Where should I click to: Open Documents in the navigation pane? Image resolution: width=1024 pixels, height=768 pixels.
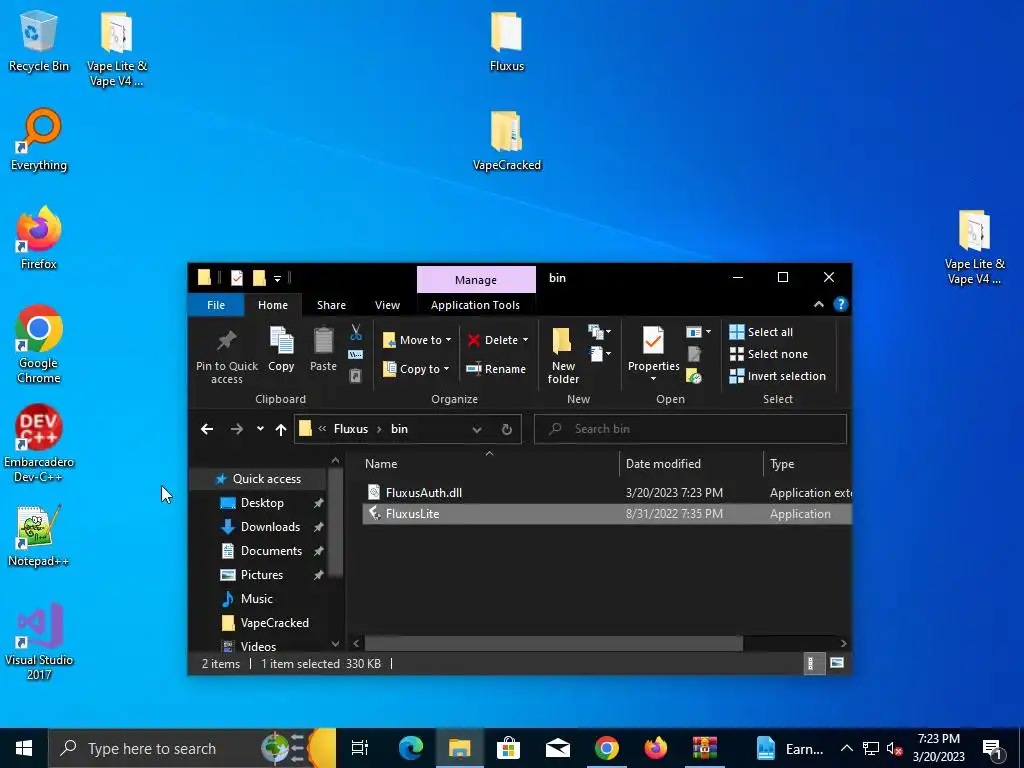tap(271, 551)
